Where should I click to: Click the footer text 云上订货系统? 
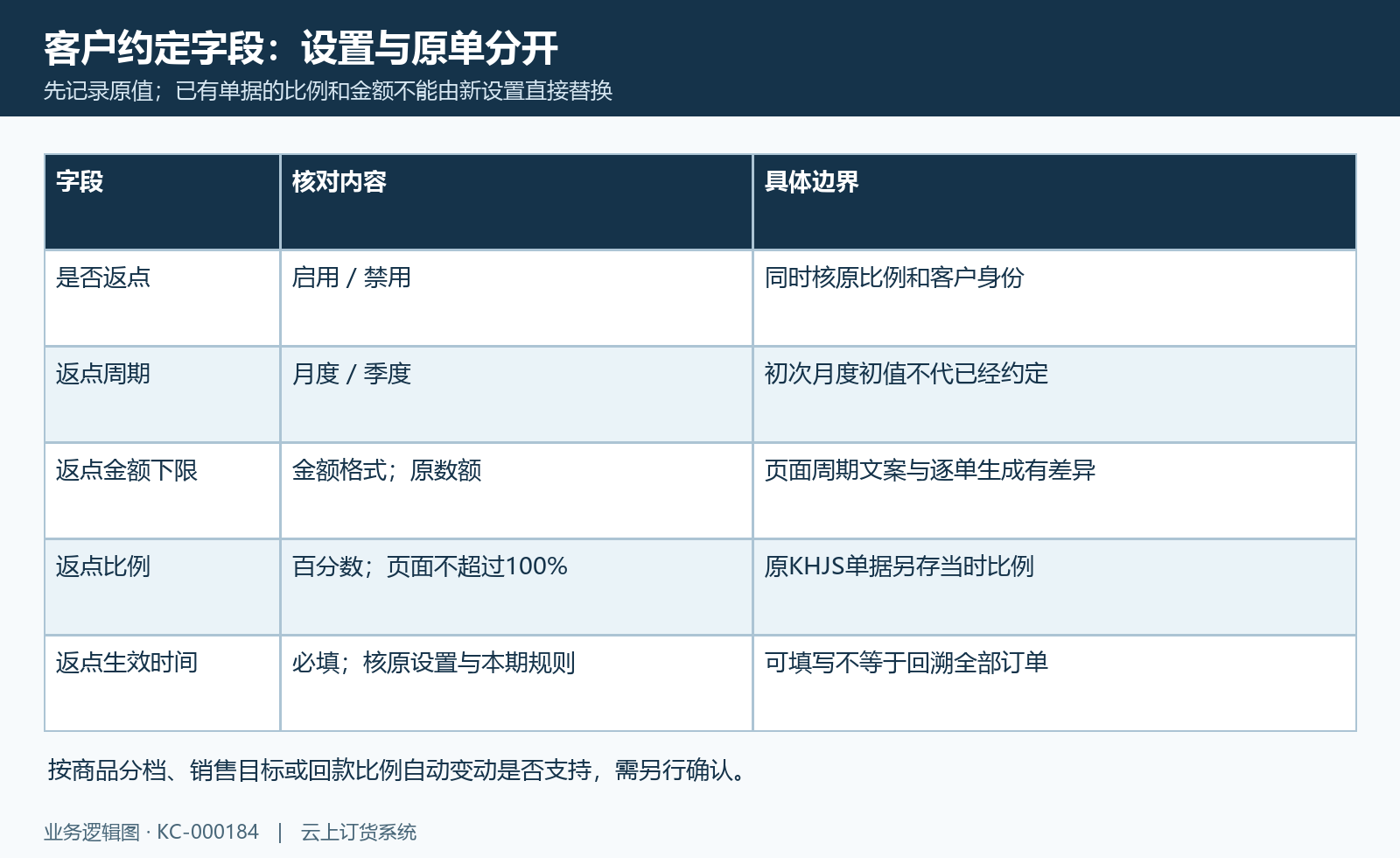point(359,832)
